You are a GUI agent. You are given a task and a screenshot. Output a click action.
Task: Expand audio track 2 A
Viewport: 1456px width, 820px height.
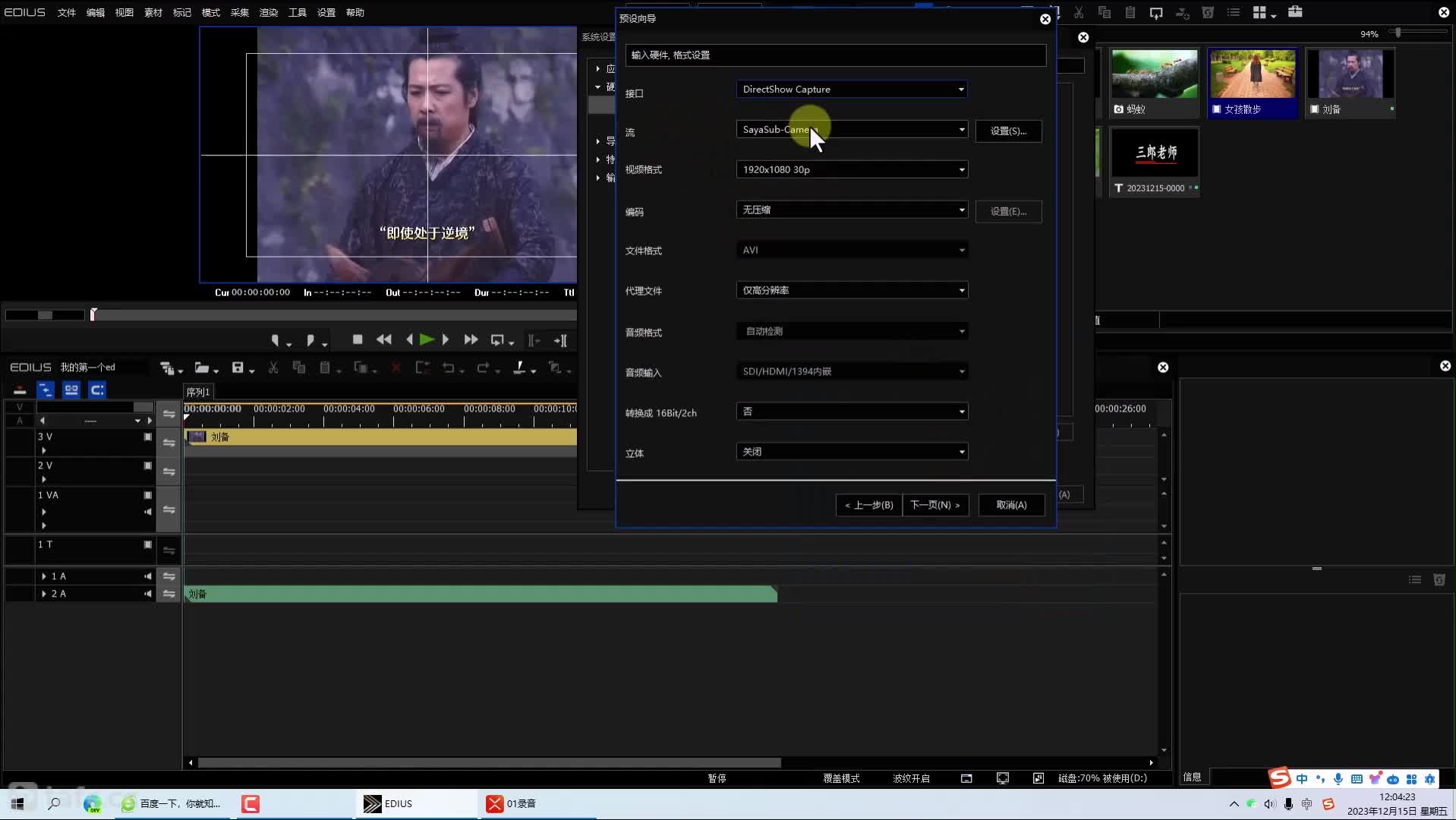pyautogui.click(x=44, y=594)
